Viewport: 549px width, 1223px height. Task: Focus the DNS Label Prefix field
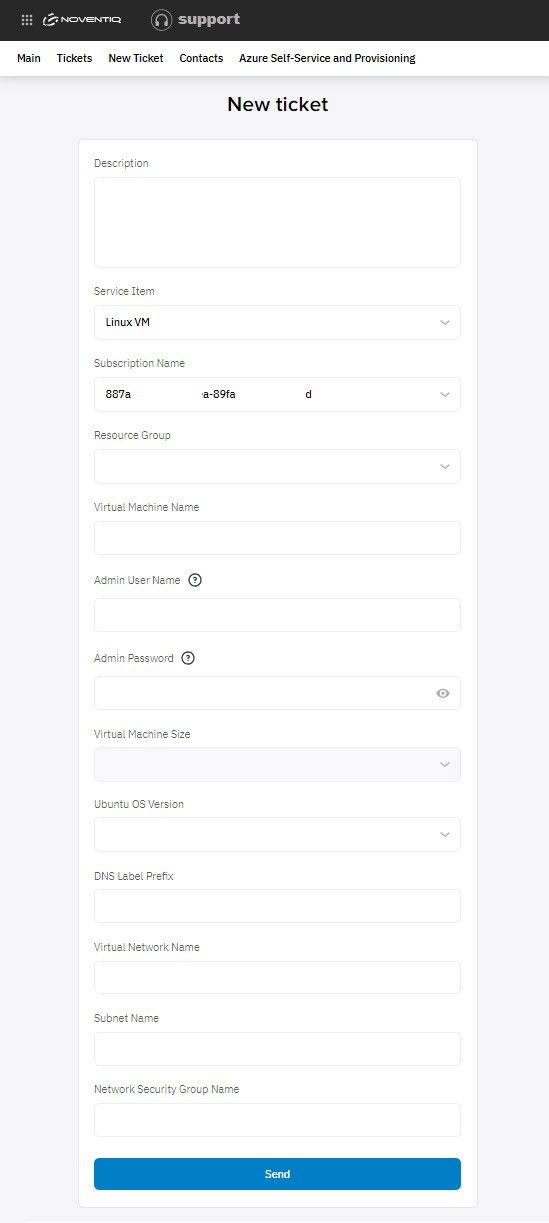(277, 906)
